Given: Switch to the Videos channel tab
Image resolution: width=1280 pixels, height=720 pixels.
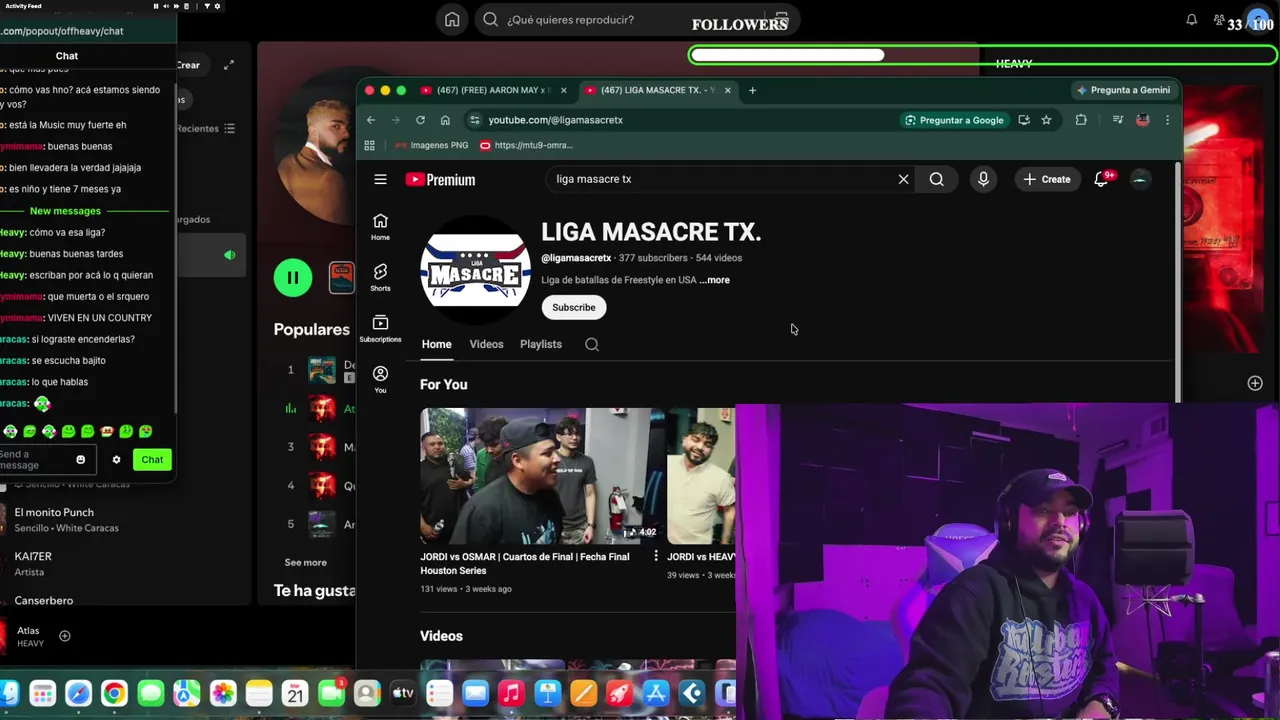Looking at the screenshot, I should click(x=486, y=344).
